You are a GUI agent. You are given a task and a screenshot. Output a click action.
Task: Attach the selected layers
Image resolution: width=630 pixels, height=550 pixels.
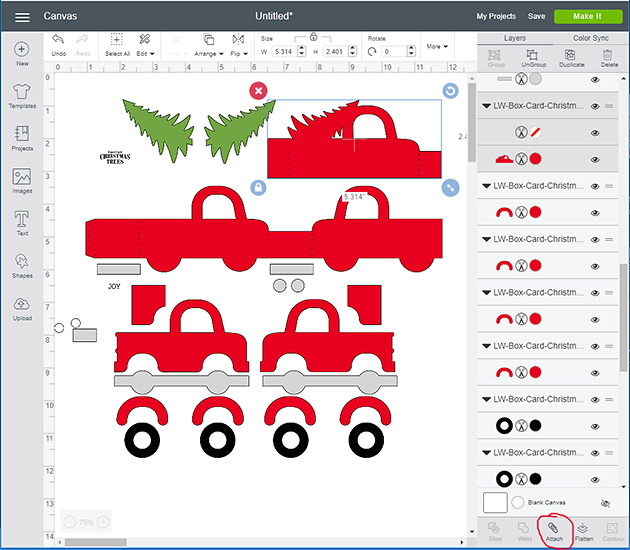[554, 532]
